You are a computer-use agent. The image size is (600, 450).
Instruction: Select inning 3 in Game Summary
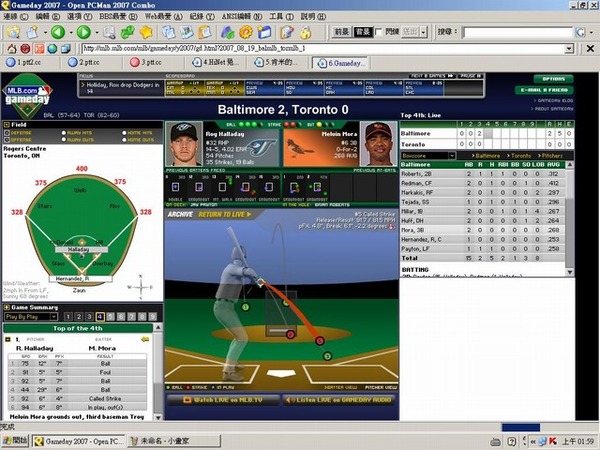[89, 317]
